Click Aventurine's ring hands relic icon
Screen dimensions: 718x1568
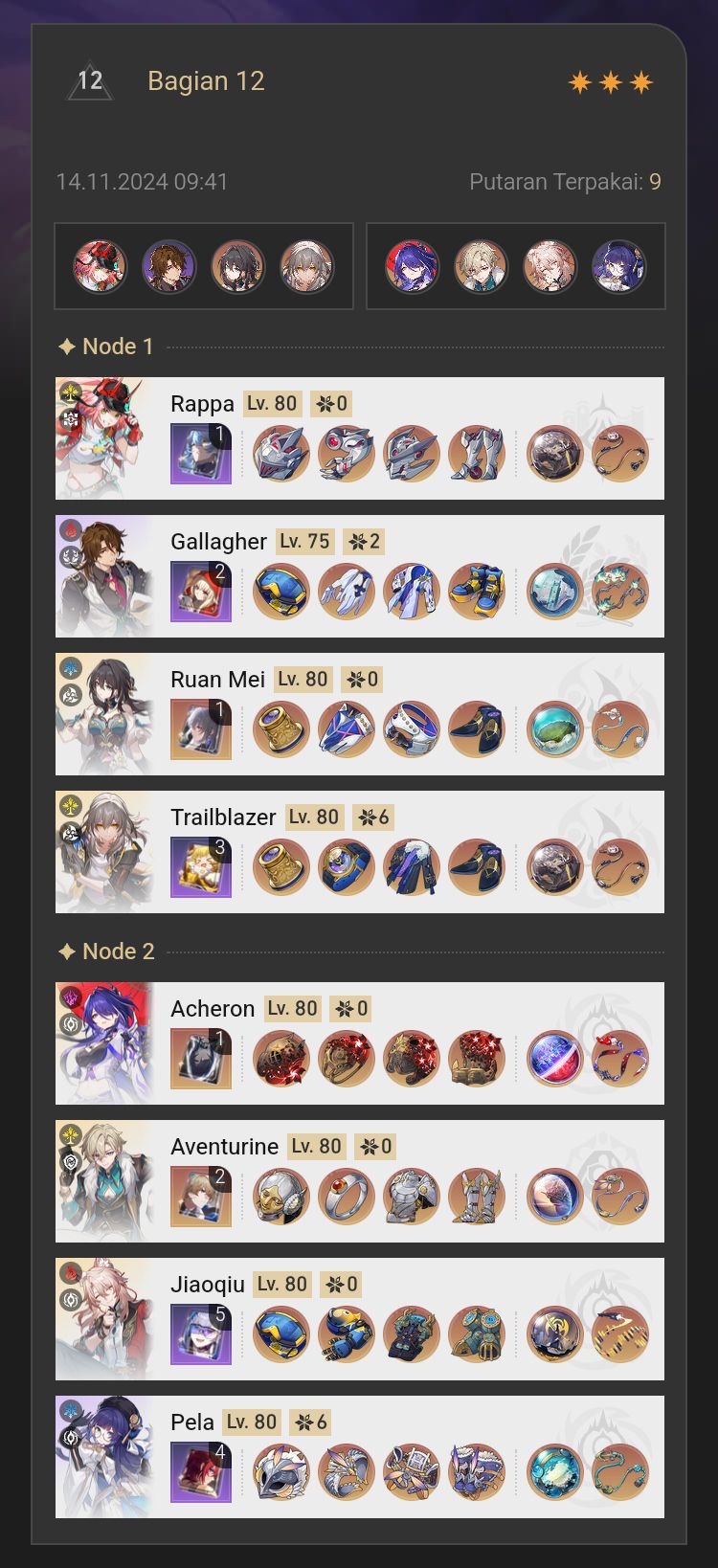click(x=347, y=1197)
